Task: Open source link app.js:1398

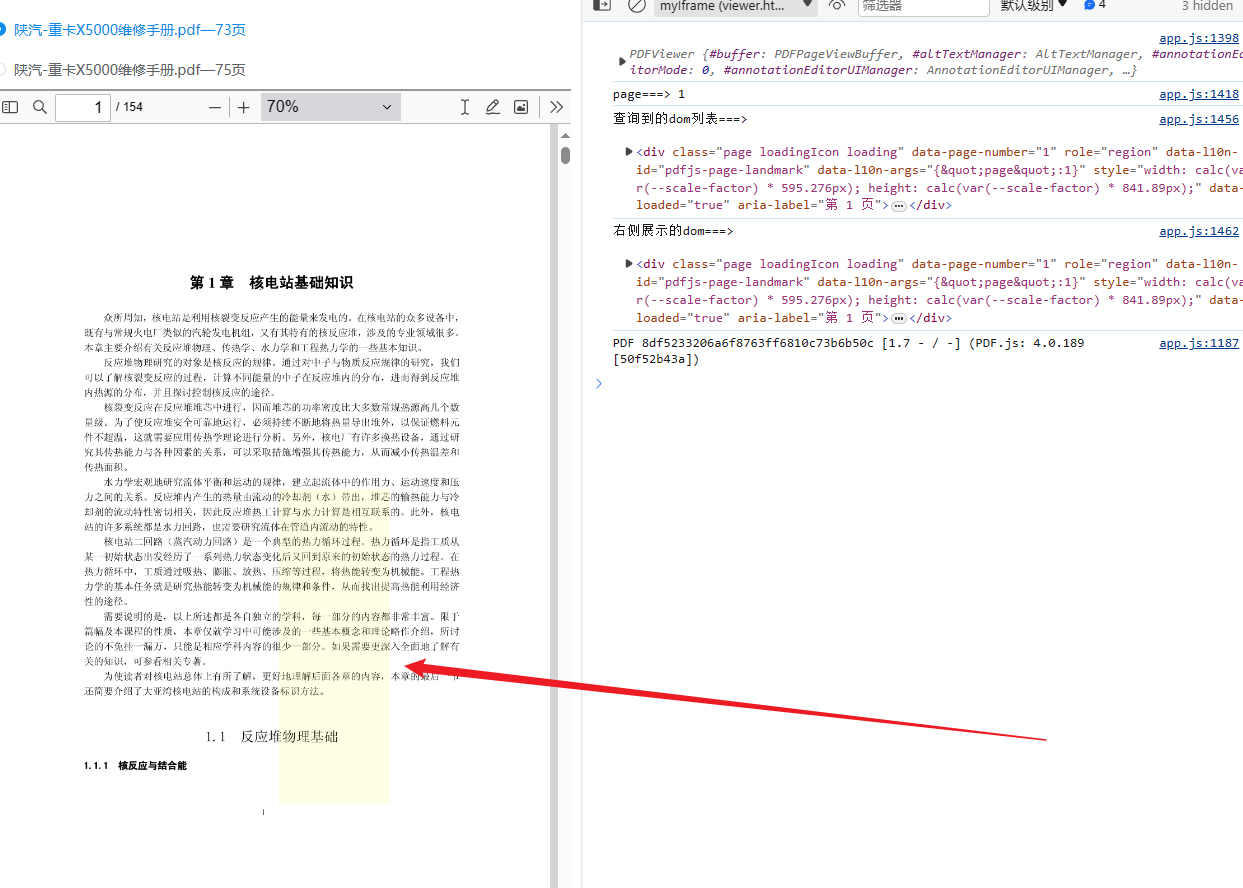Action: point(1199,38)
